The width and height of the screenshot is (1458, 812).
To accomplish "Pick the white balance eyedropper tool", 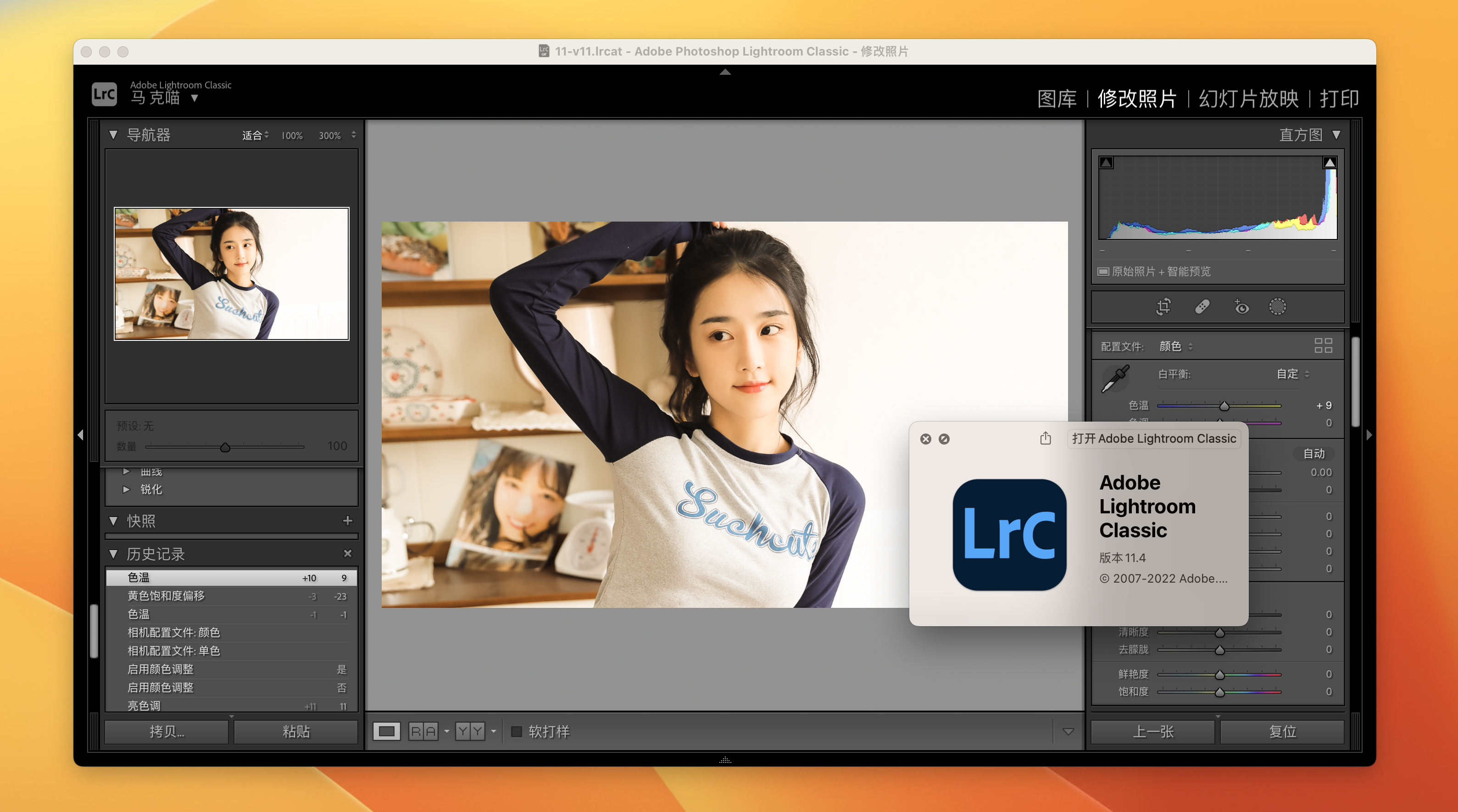I will click(1115, 378).
